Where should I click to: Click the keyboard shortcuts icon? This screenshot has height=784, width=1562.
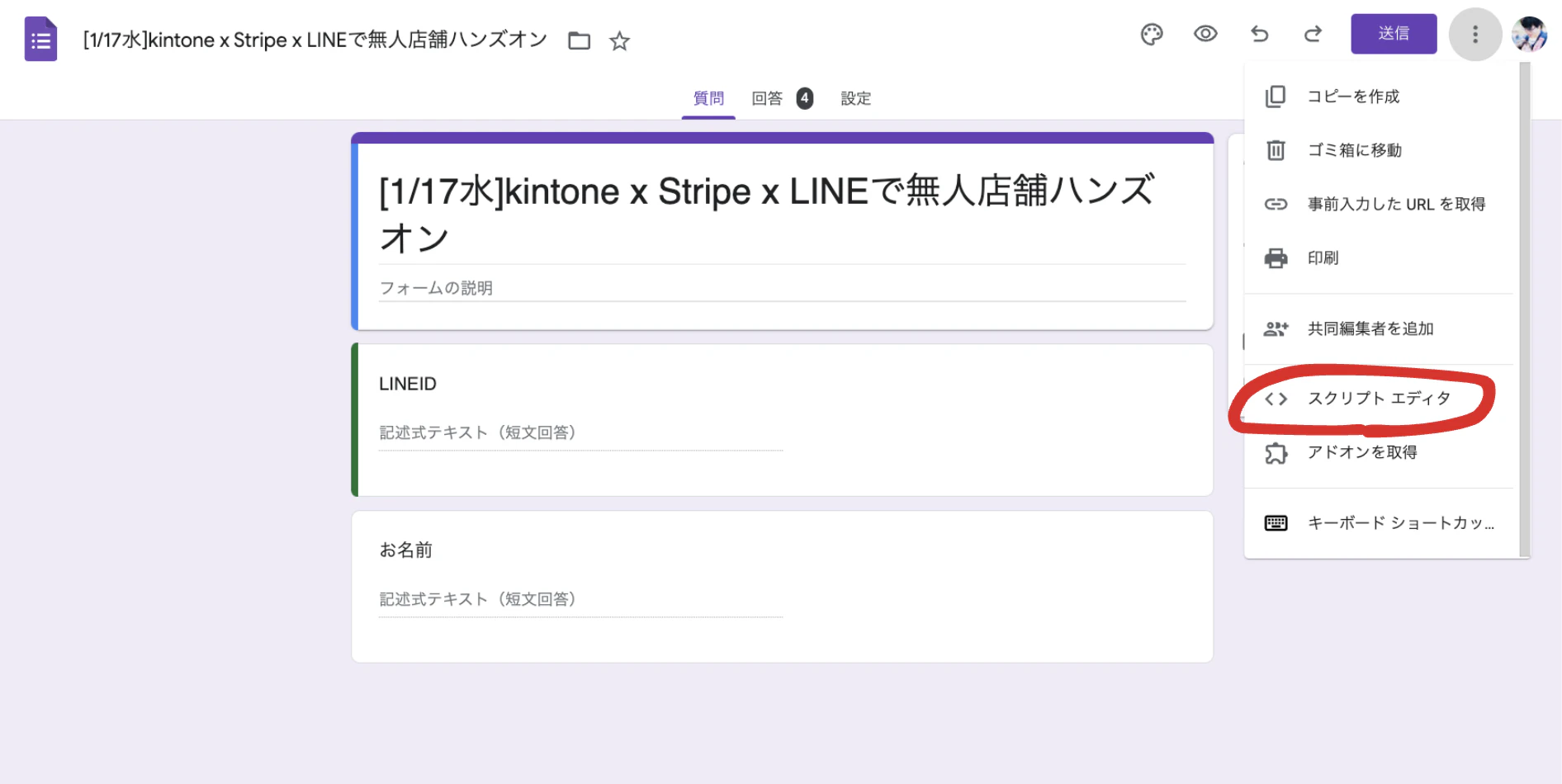pos(1276,522)
